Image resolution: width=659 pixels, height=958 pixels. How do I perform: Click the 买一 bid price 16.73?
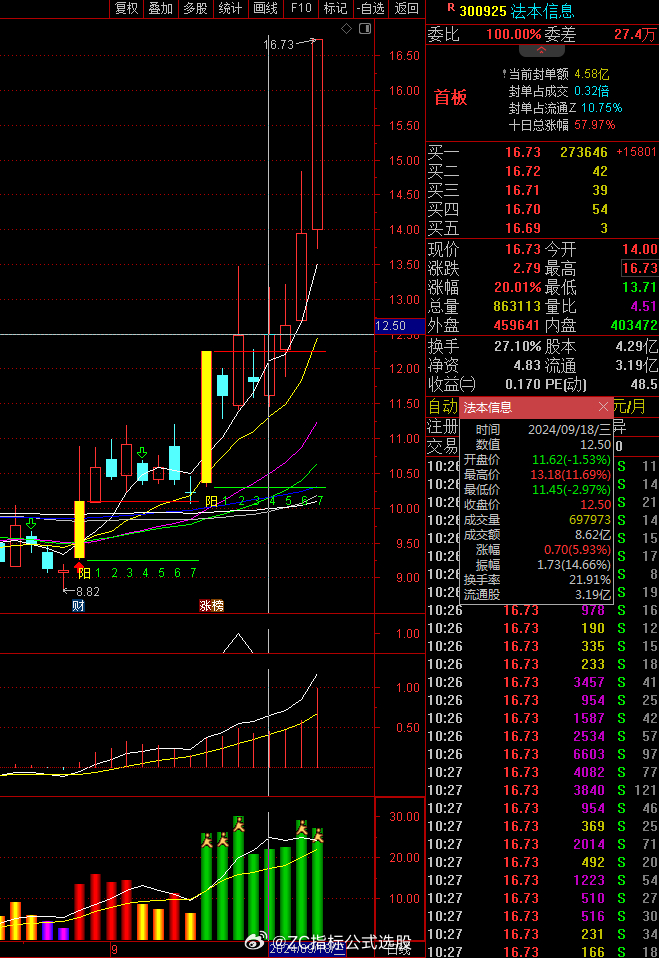tap(523, 152)
